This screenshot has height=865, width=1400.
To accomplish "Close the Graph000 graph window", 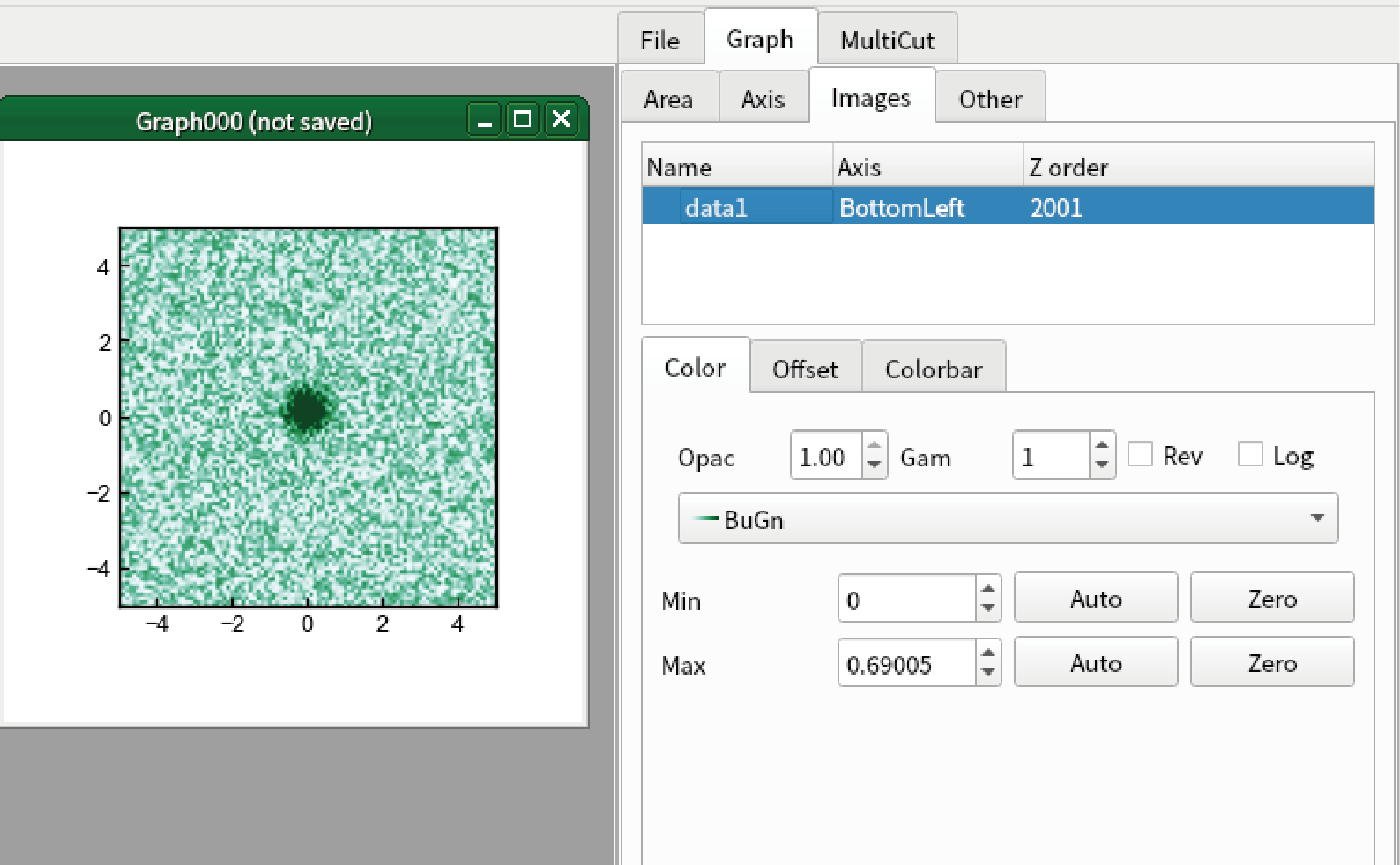I will (x=561, y=119).
